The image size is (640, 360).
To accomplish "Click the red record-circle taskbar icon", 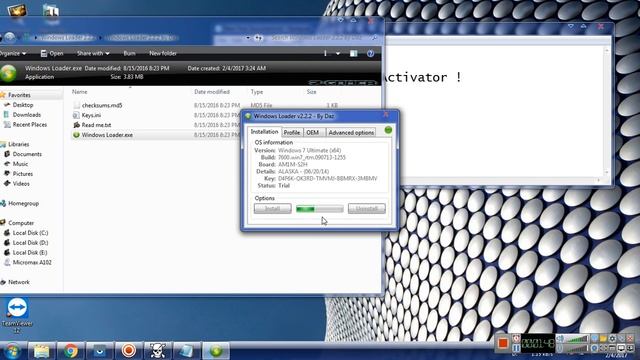I will pos(129,351).
